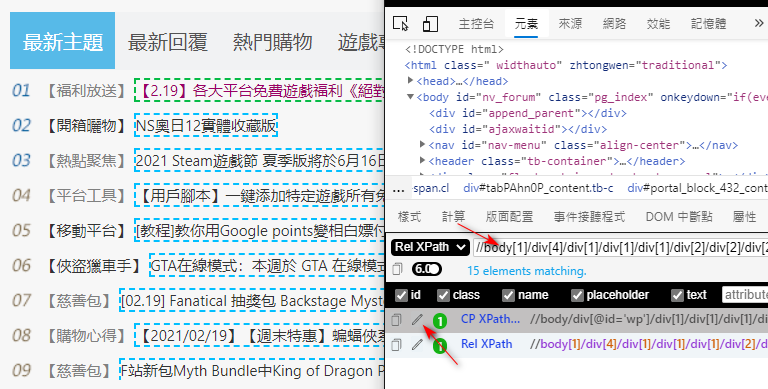Open the 【2021/02/19】【週末特惠】 post

coord(260,336)
